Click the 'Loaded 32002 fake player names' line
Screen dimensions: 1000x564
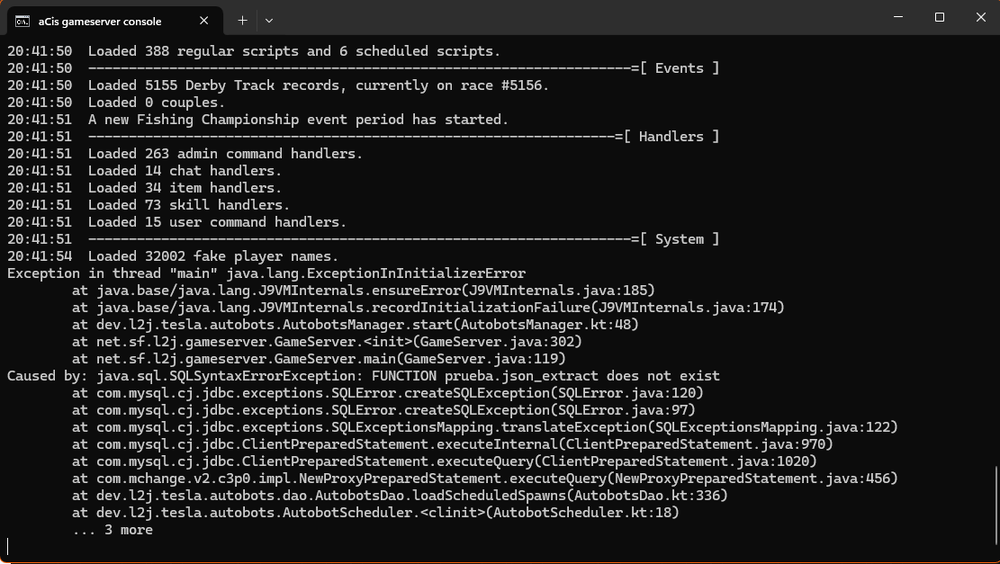pos(213,256)
